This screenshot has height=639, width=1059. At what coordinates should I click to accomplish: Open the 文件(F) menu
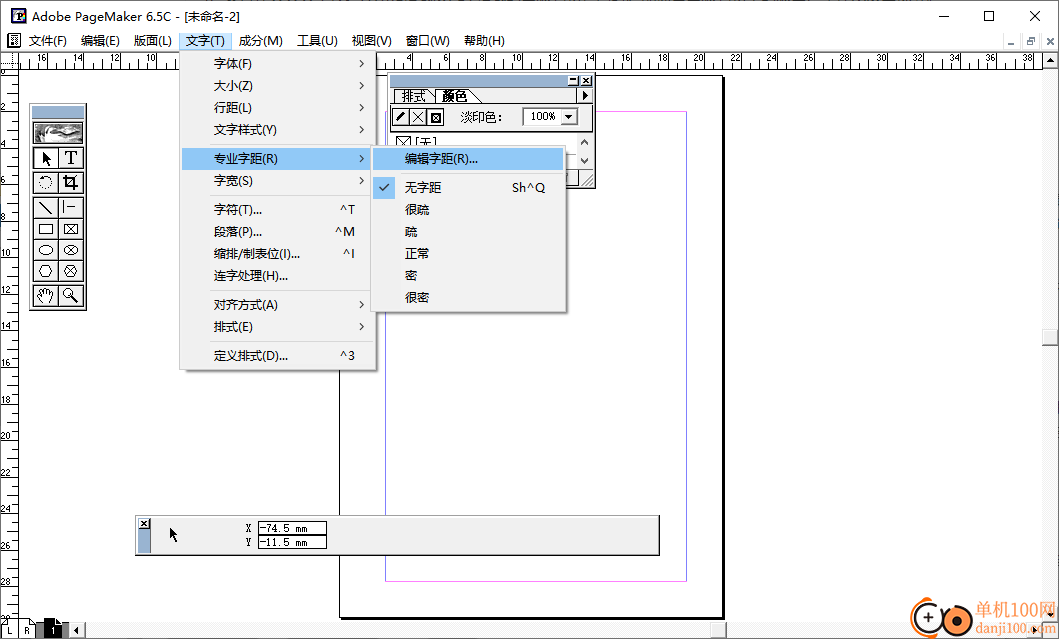point(48,41)
